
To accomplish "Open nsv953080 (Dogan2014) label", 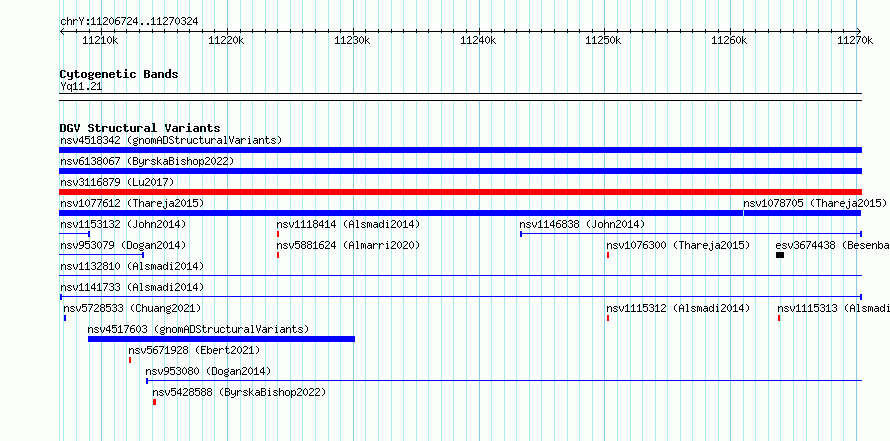I will [x=208, y=371].
